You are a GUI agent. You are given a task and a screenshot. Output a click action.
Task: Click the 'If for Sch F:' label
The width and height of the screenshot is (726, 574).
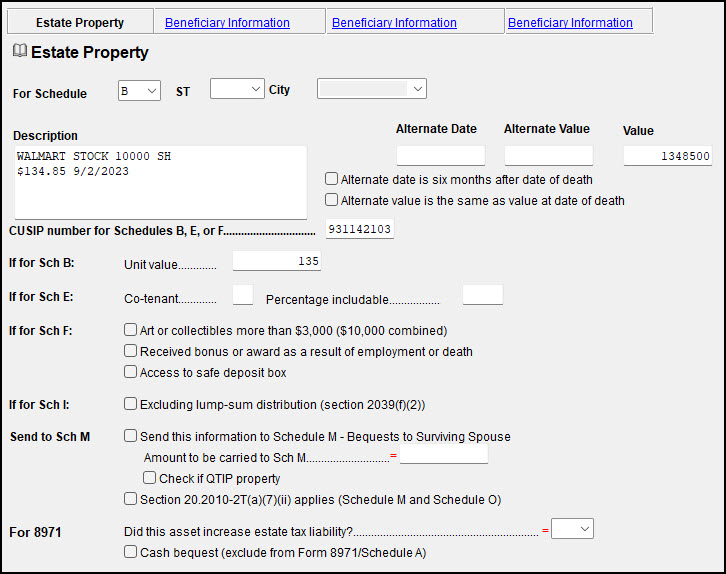[x=41, y=331]
